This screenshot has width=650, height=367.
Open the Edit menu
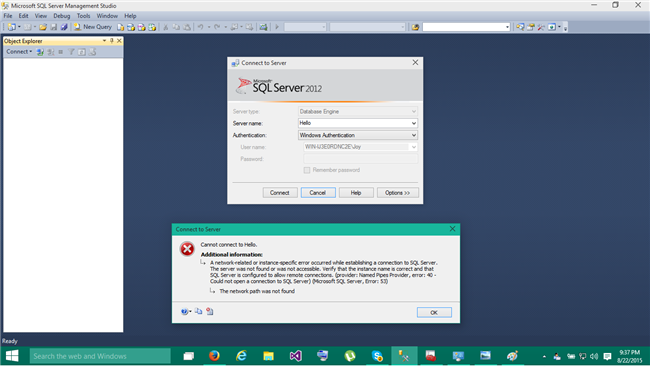(x=23, y=16)
